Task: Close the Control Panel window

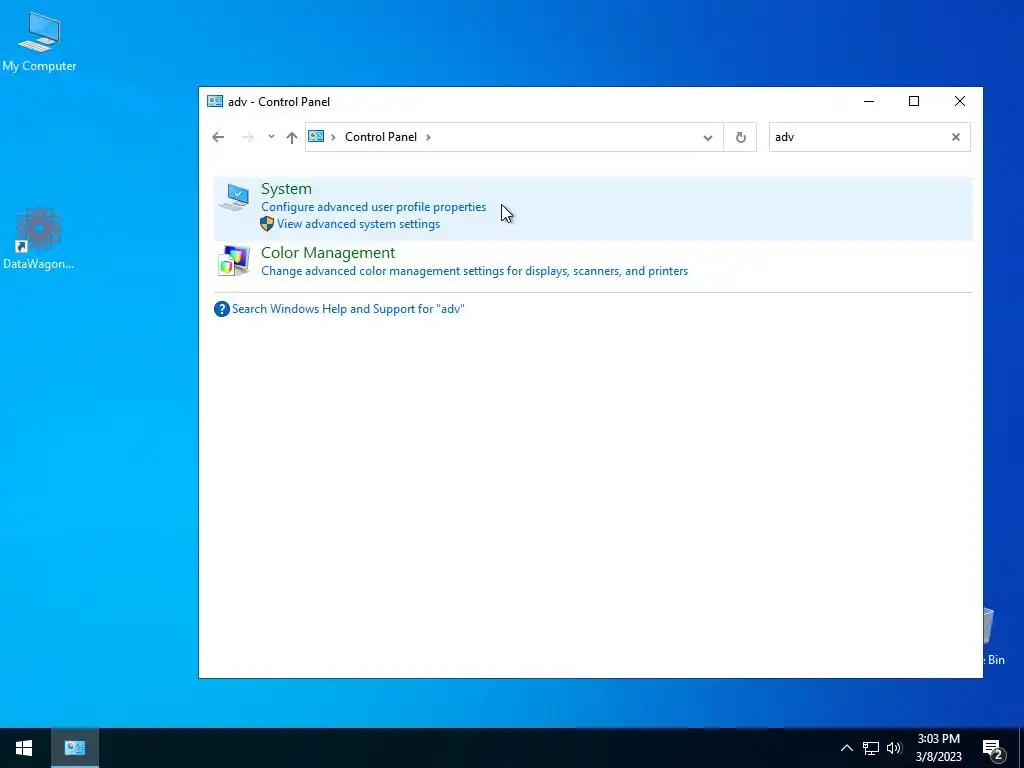Action: [x=960, y=101]
